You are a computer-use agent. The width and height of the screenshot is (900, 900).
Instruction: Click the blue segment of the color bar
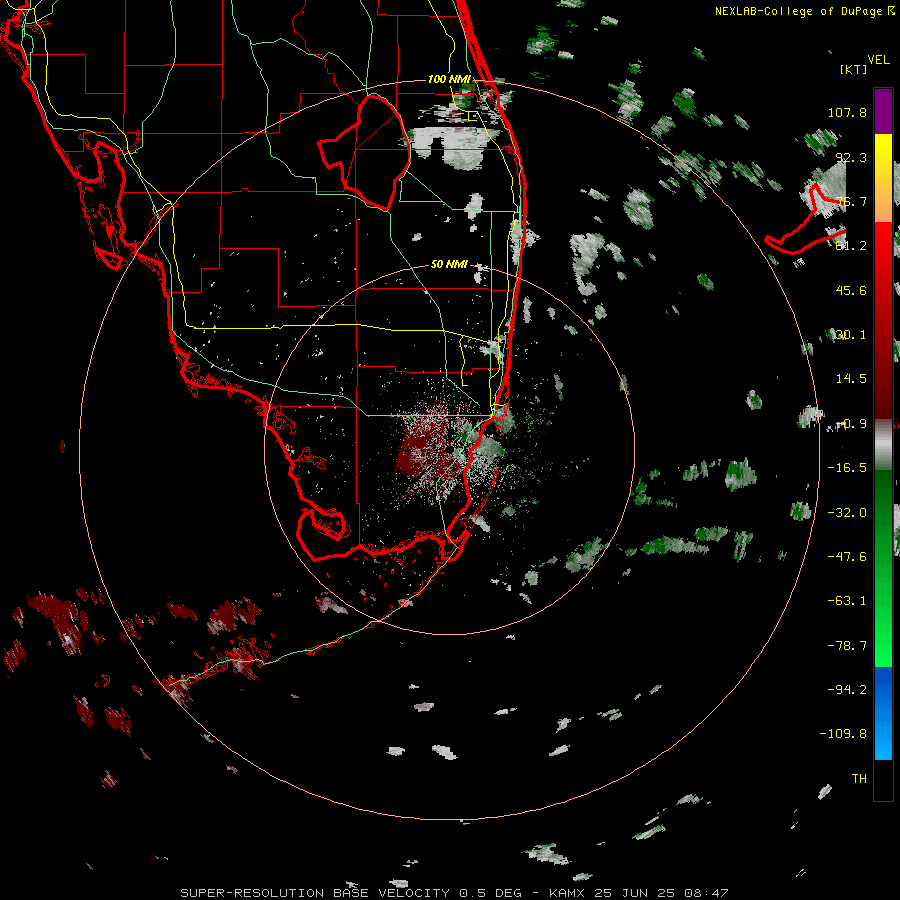point(883,713)
